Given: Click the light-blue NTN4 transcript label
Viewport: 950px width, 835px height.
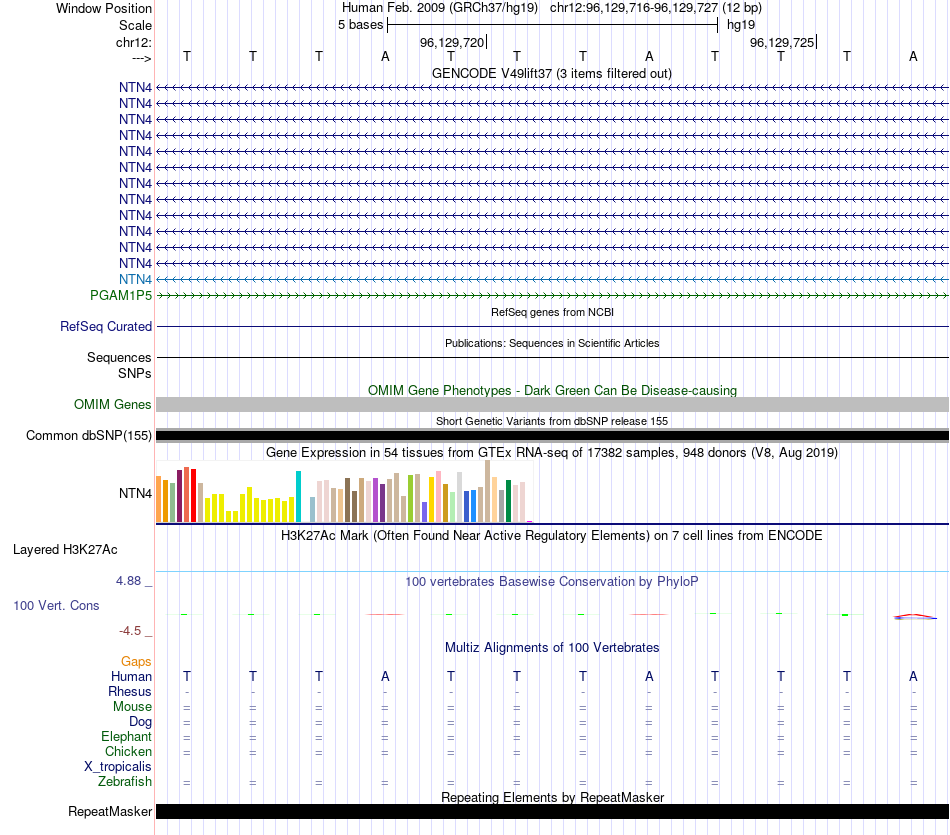Looking at the screenshot, I should click(x=135, y=279).
